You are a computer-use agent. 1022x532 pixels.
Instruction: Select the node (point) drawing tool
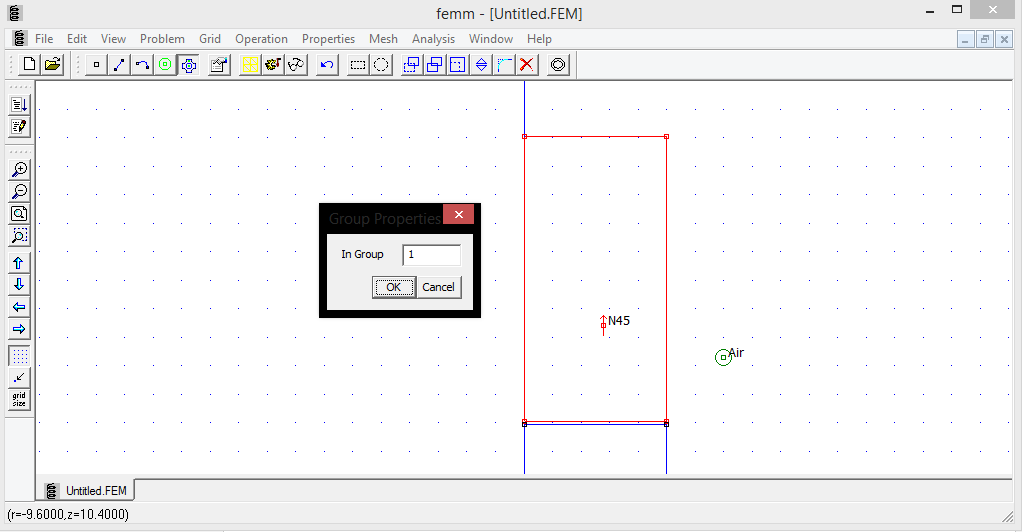[96, 65]
